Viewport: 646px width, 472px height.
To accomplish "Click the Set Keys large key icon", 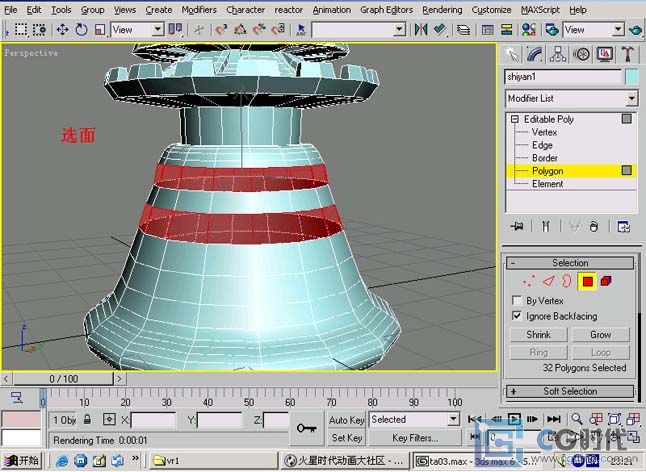I will 306,428.
